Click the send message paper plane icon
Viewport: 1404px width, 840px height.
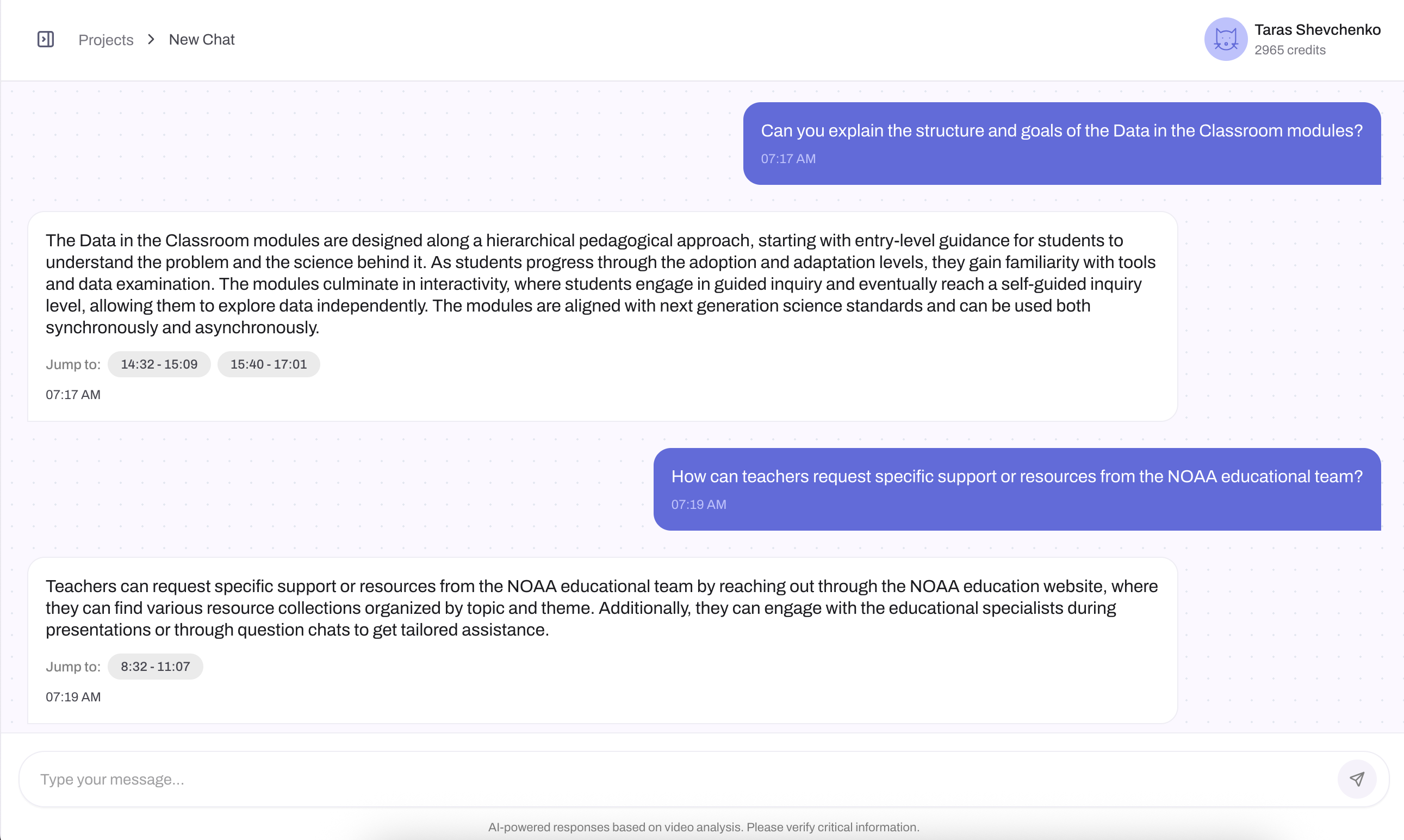coord(1357,780)
